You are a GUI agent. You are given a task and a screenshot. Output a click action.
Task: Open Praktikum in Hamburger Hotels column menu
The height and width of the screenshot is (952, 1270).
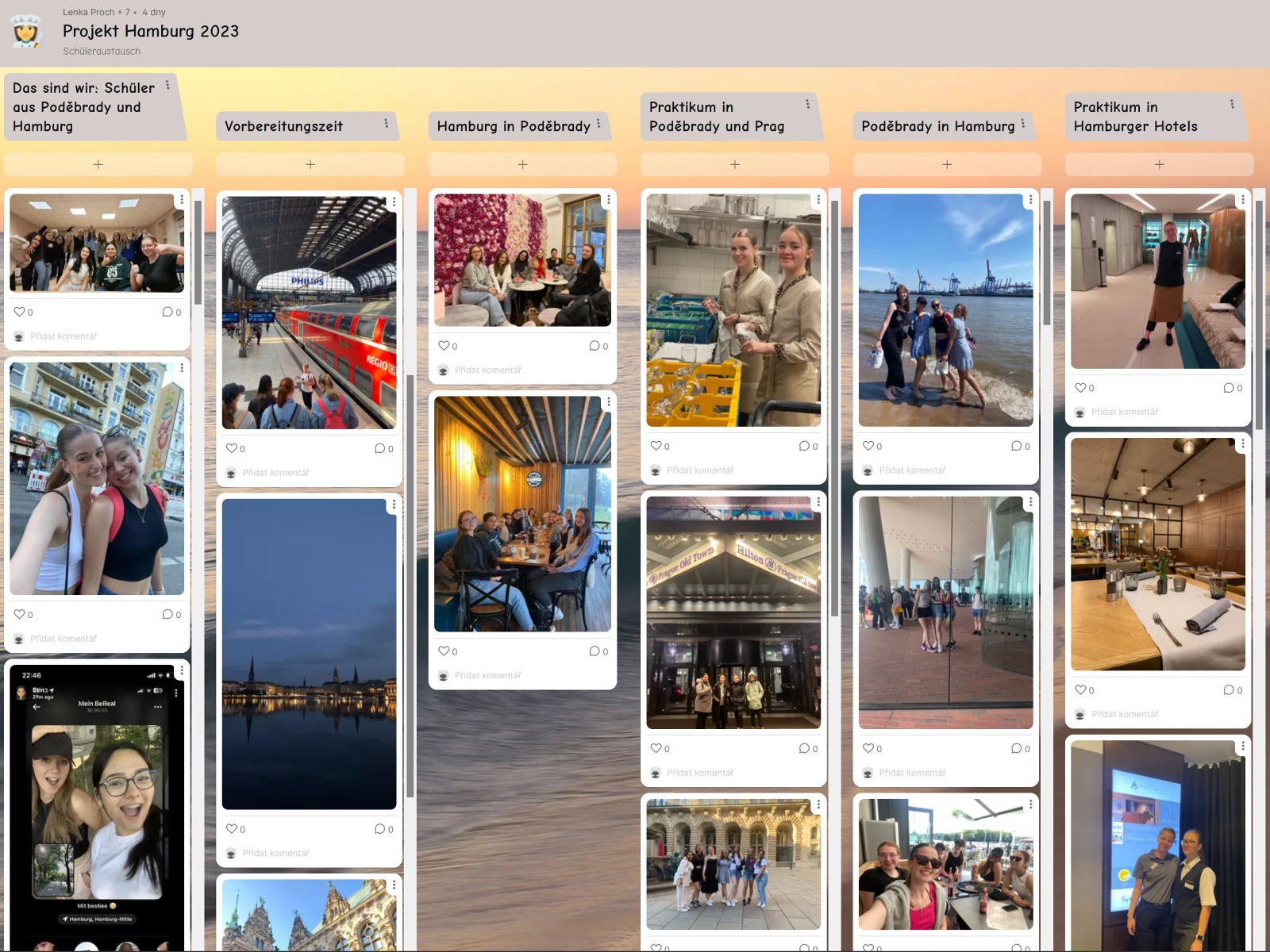coord(1232,105)
